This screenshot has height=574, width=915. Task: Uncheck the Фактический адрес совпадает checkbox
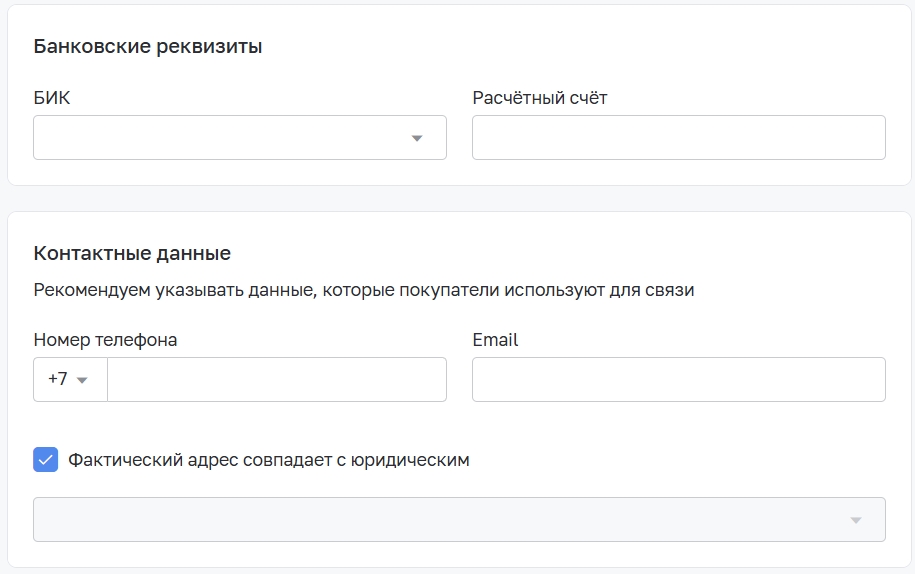coord(46,460)
